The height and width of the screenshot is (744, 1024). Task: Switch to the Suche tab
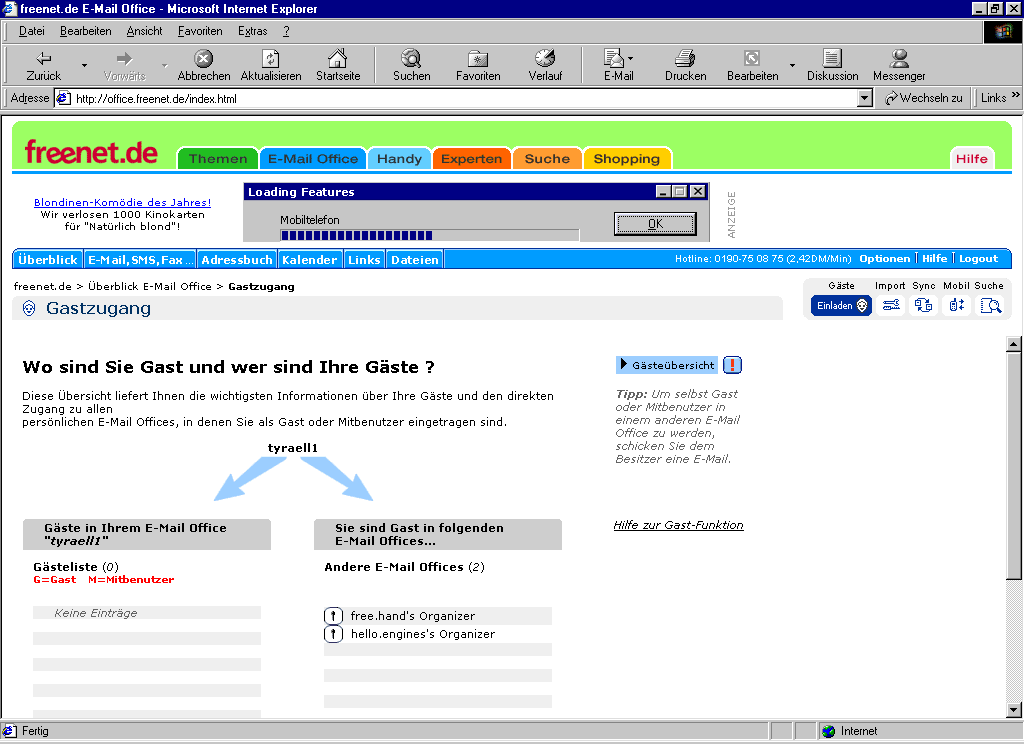coord(547,159)
